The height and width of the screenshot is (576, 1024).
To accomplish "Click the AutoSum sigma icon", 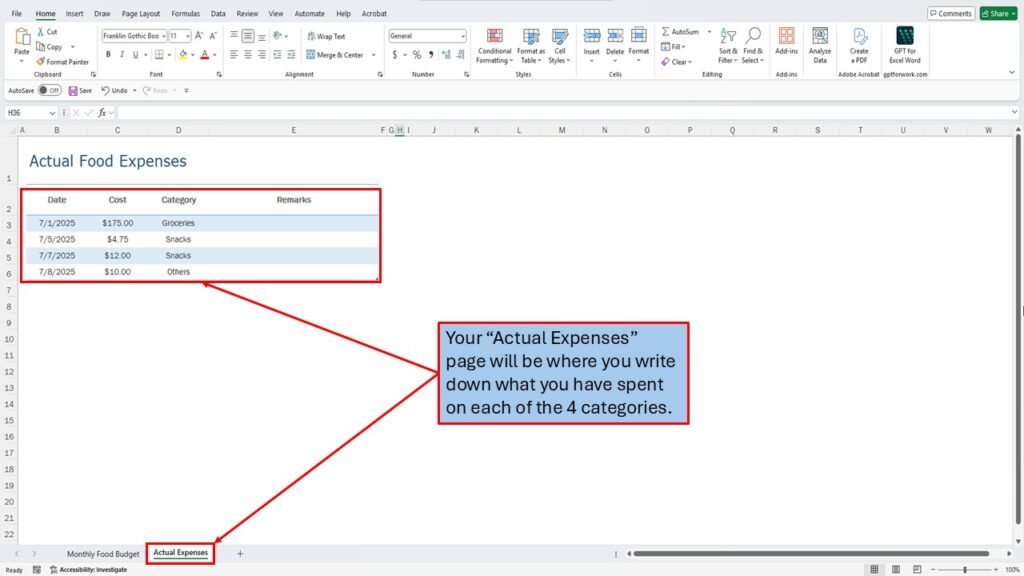I will point(665,32).
